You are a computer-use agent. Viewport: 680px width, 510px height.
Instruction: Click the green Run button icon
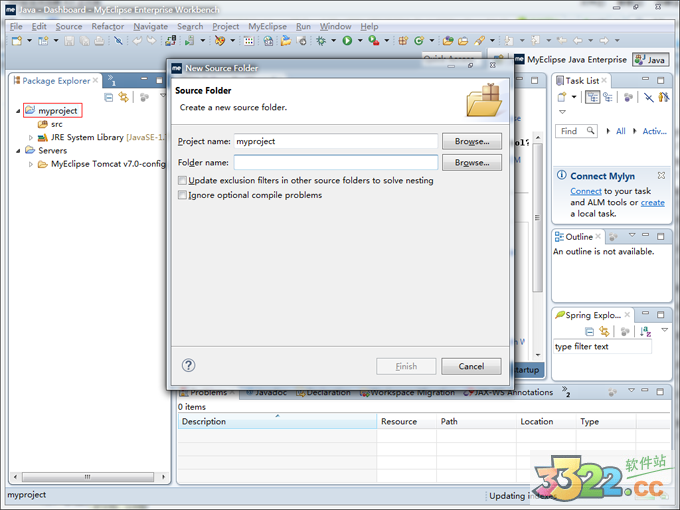(x=347, y=41)
